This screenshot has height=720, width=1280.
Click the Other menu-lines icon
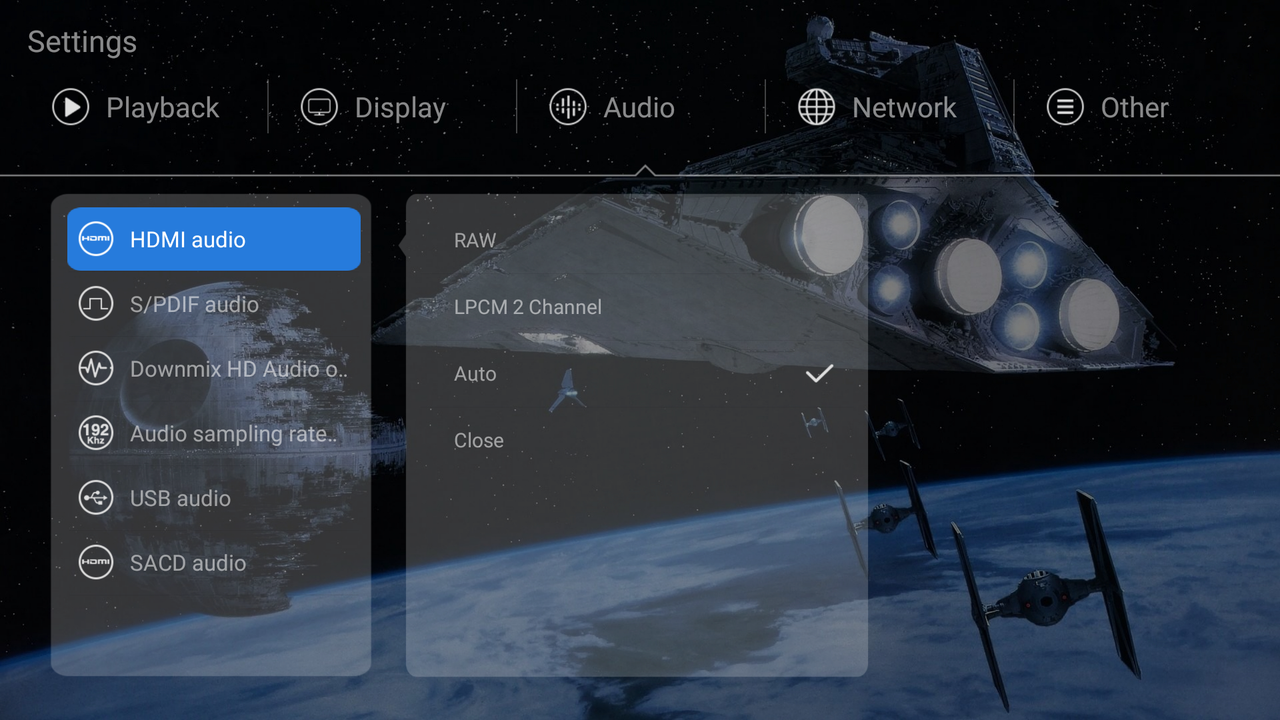pyautogui.click(x=1065, y=107)
